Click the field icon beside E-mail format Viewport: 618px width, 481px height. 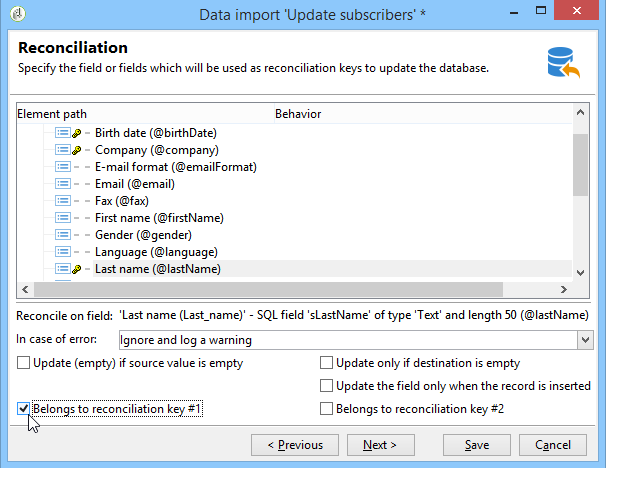62,167
